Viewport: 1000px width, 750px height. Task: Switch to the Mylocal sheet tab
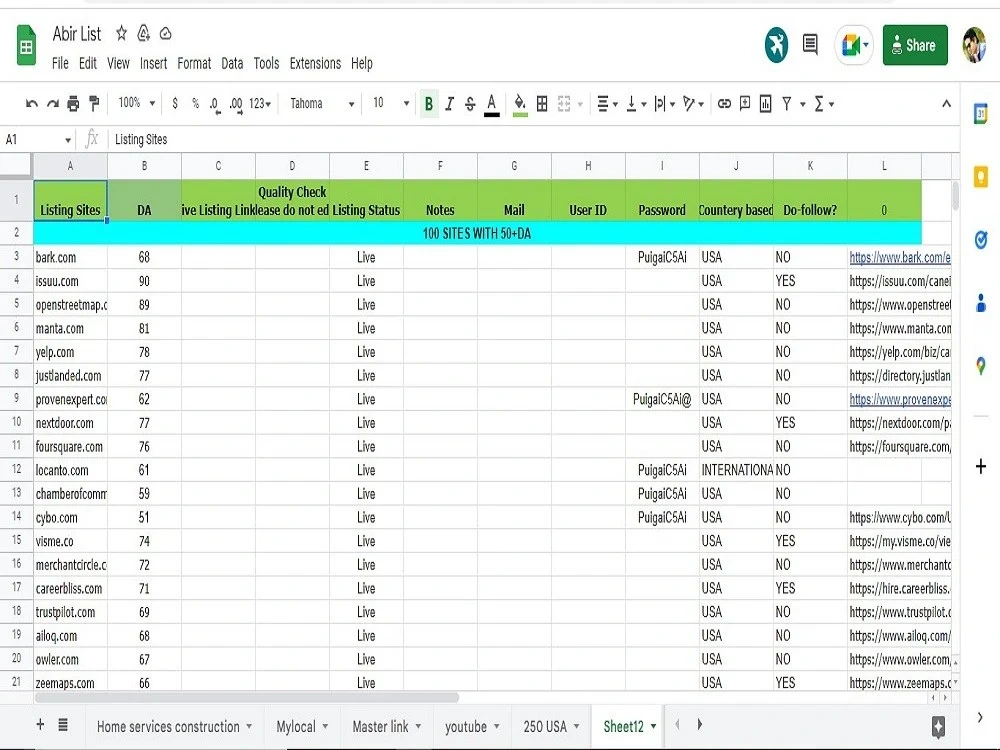(302, 726)
